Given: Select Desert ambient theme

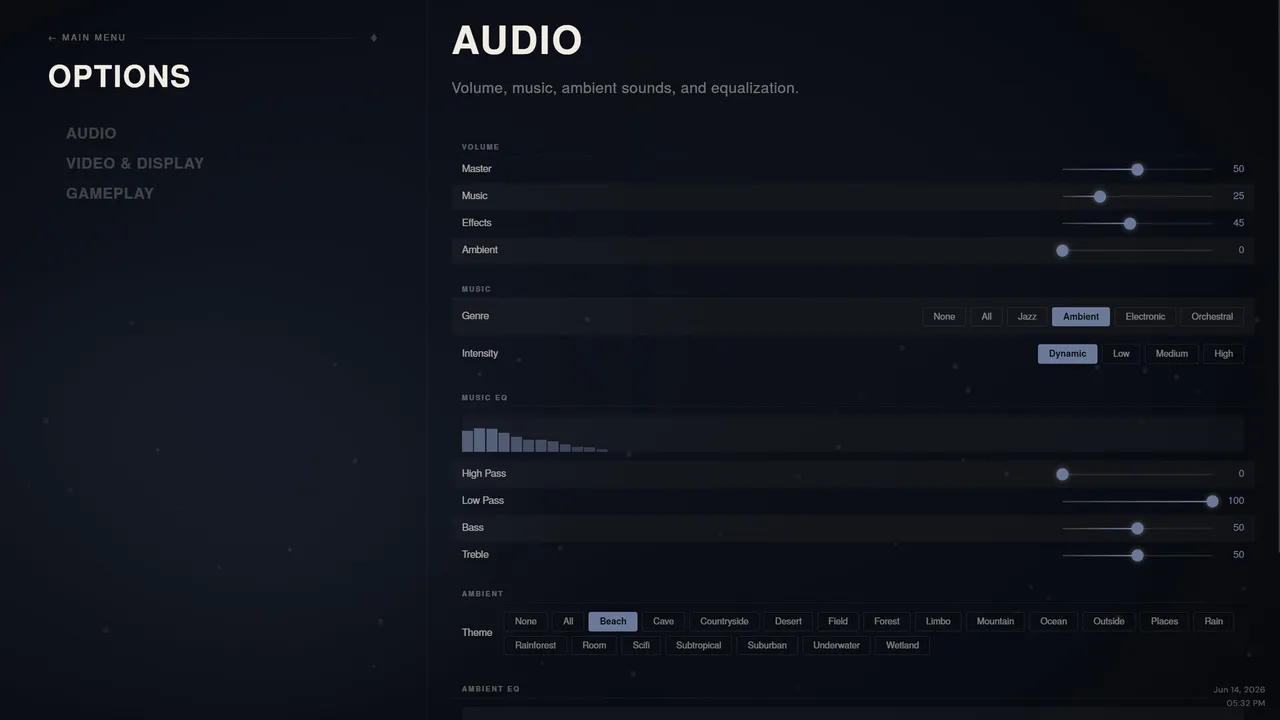Looking at the screenshot, I should click(x=788, y=621).
